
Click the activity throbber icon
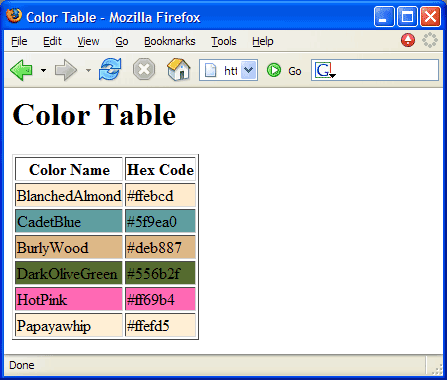coord(430,40)
